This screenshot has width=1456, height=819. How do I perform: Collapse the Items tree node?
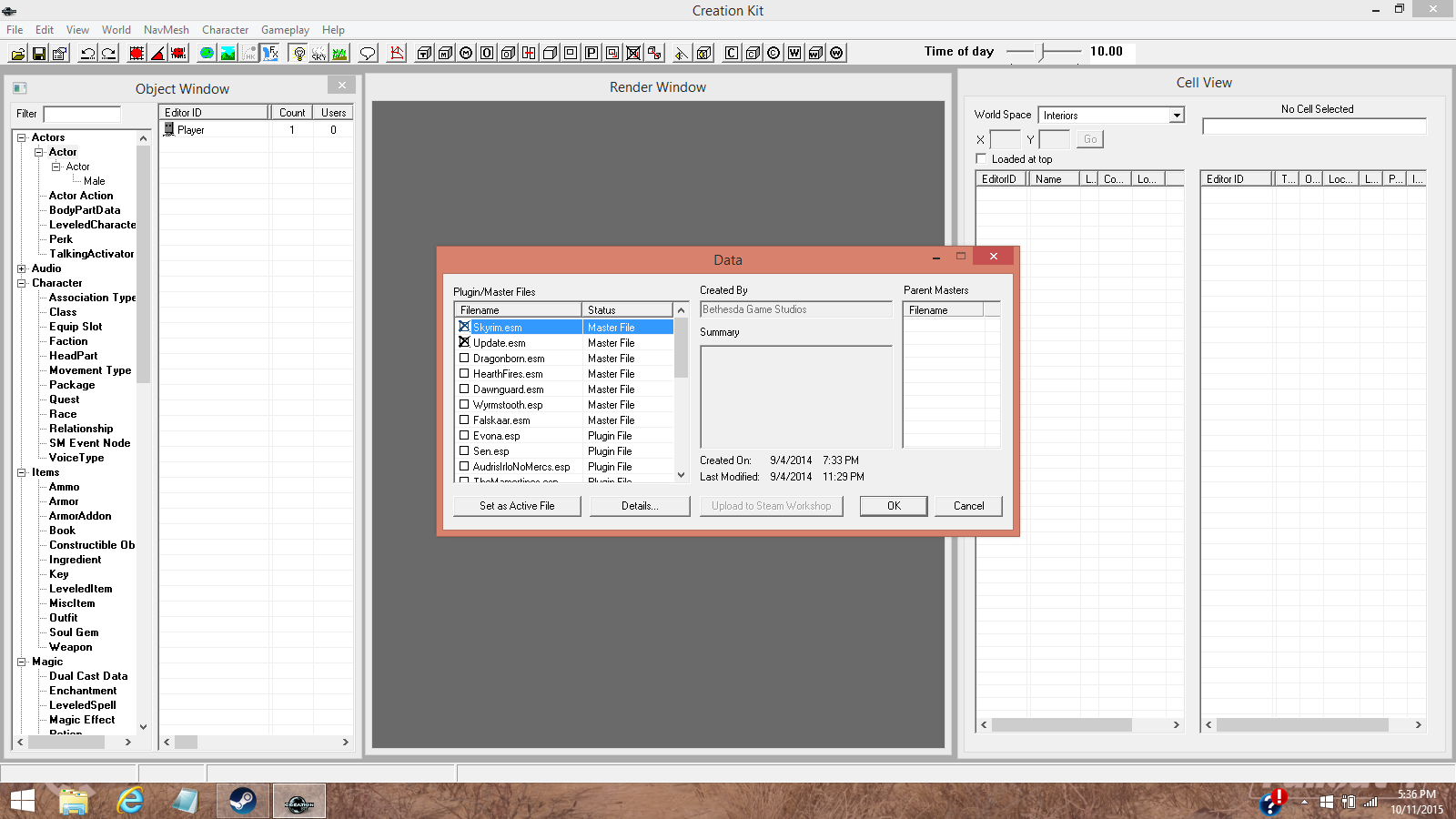tap(21, 472)
